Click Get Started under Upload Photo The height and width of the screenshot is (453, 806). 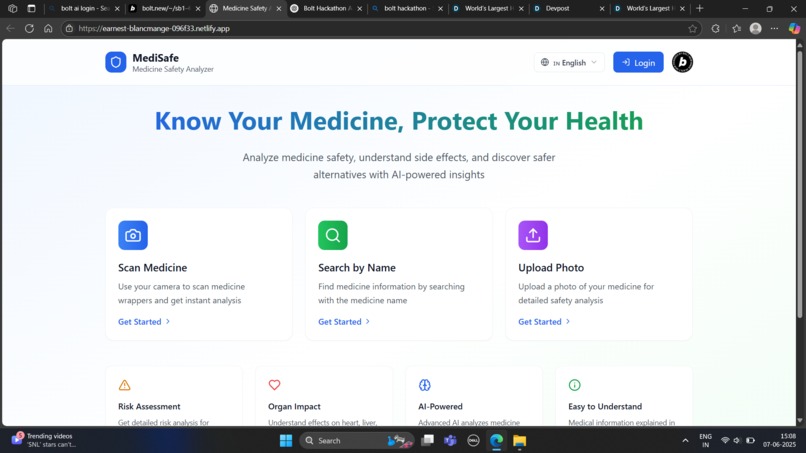click(544, 321)
